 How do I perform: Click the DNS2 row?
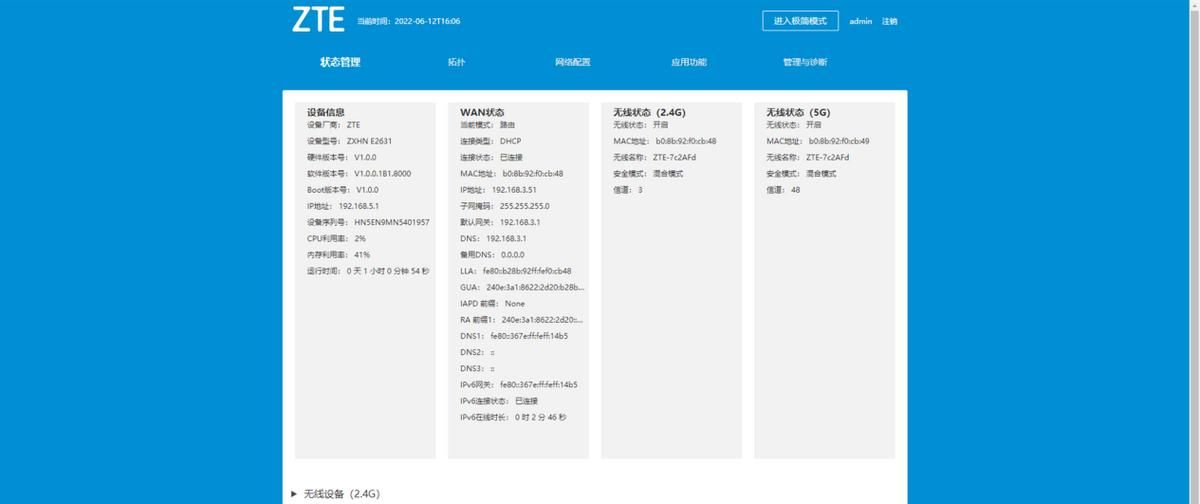click(478, 352)
